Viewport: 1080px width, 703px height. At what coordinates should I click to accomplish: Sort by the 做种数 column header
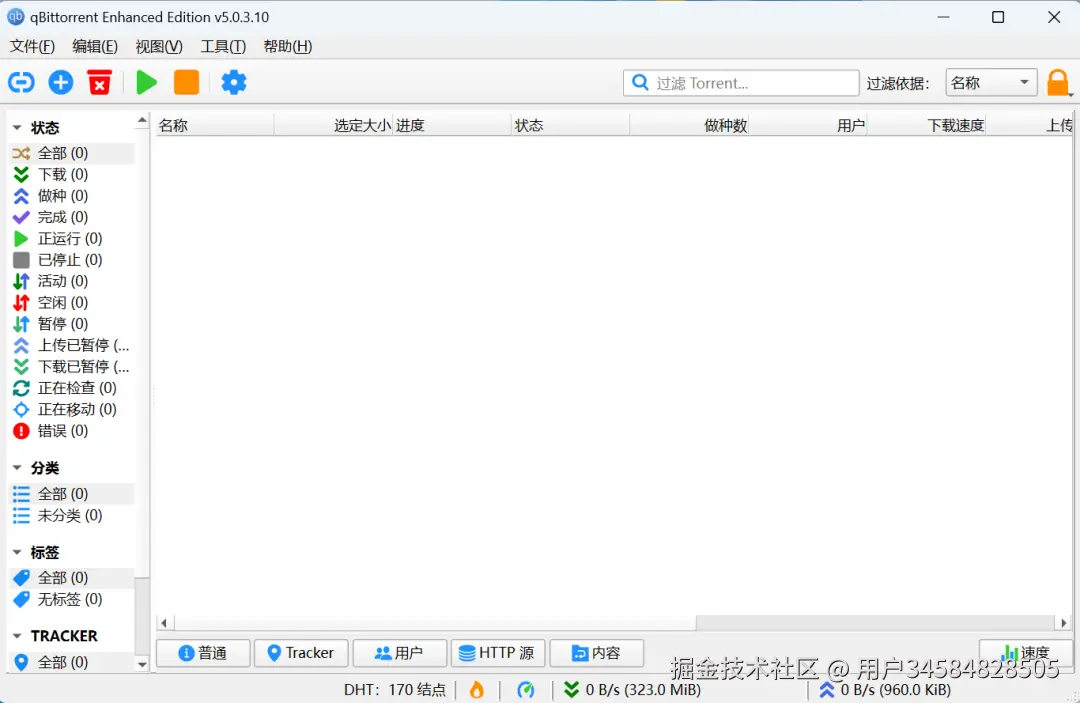(689, 125)
